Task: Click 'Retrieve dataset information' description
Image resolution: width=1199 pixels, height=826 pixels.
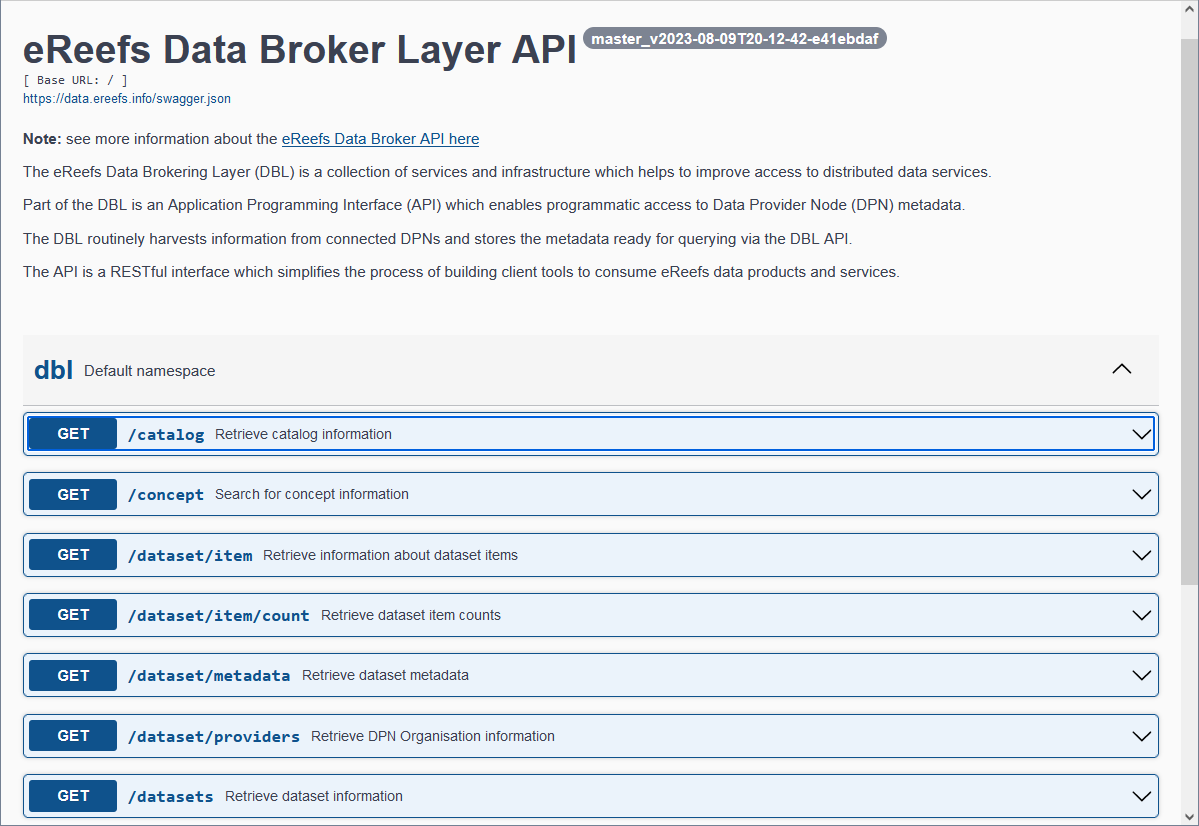Action: 314,796
